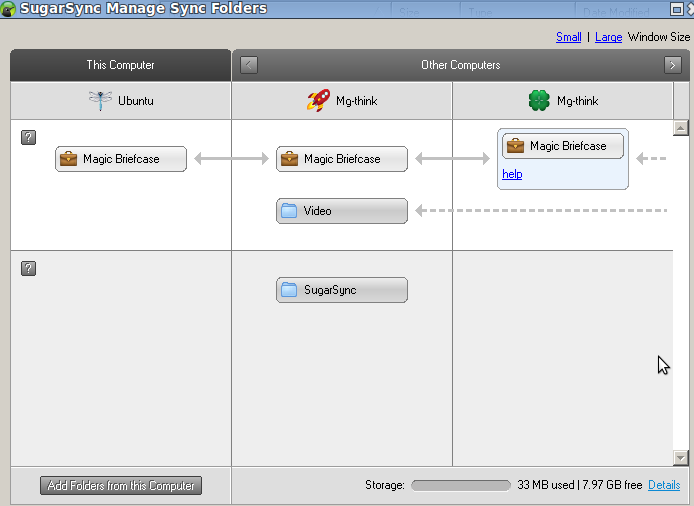The height and width of the screenshot is (506, 694).
Task: Click the green clover Mg-think icon
Action: [x=539, y=100]
